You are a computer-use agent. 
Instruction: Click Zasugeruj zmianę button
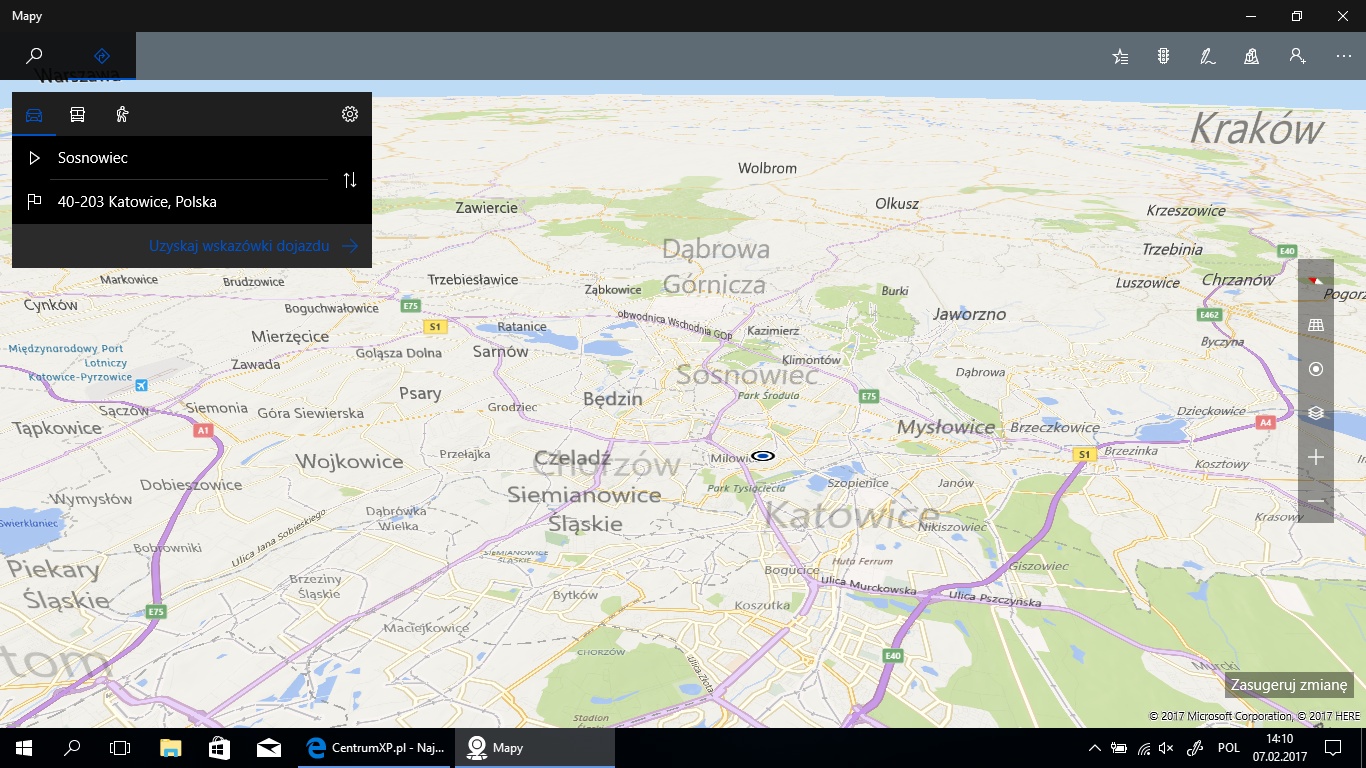[x=1289, y=685]
